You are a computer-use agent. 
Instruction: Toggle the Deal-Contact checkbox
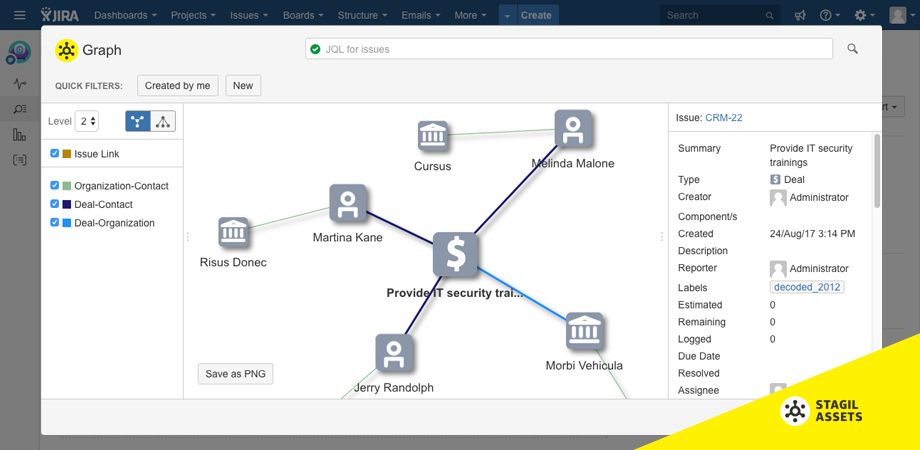pyautogui.click(x=55, y=204)
